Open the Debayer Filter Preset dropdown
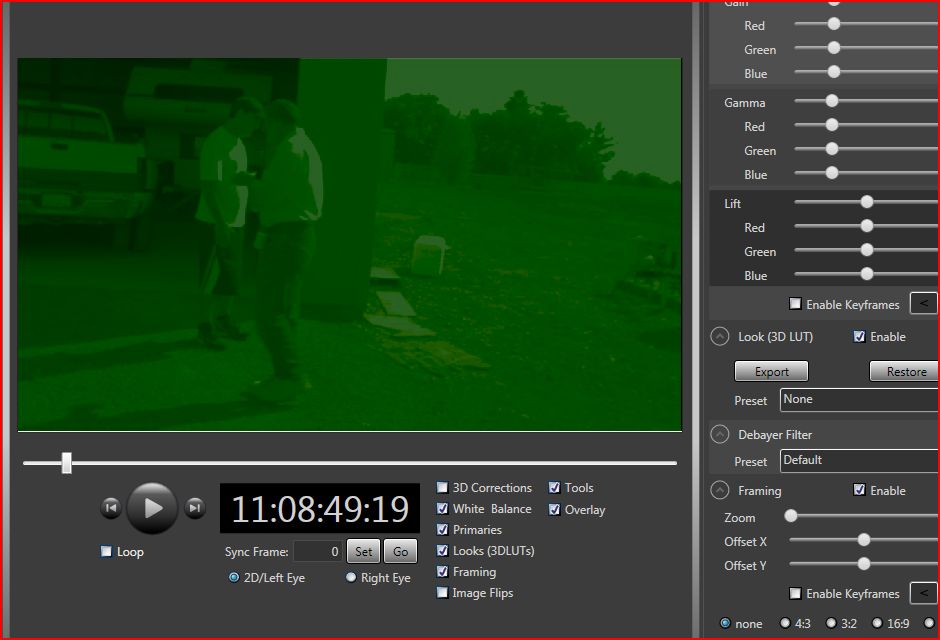 [x=858, y=461]
